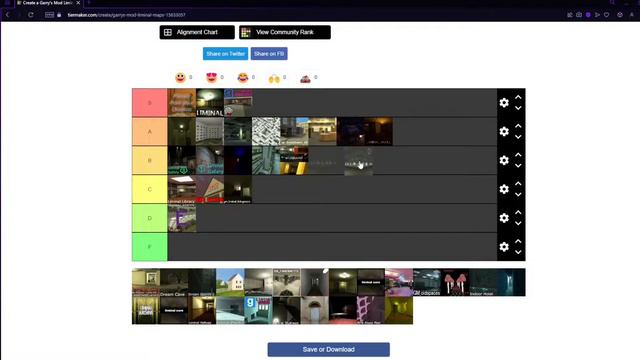Screen dimensions: 640x360
Task: Select the pink lounge room thumbnail
Action: tap(399, 282)
